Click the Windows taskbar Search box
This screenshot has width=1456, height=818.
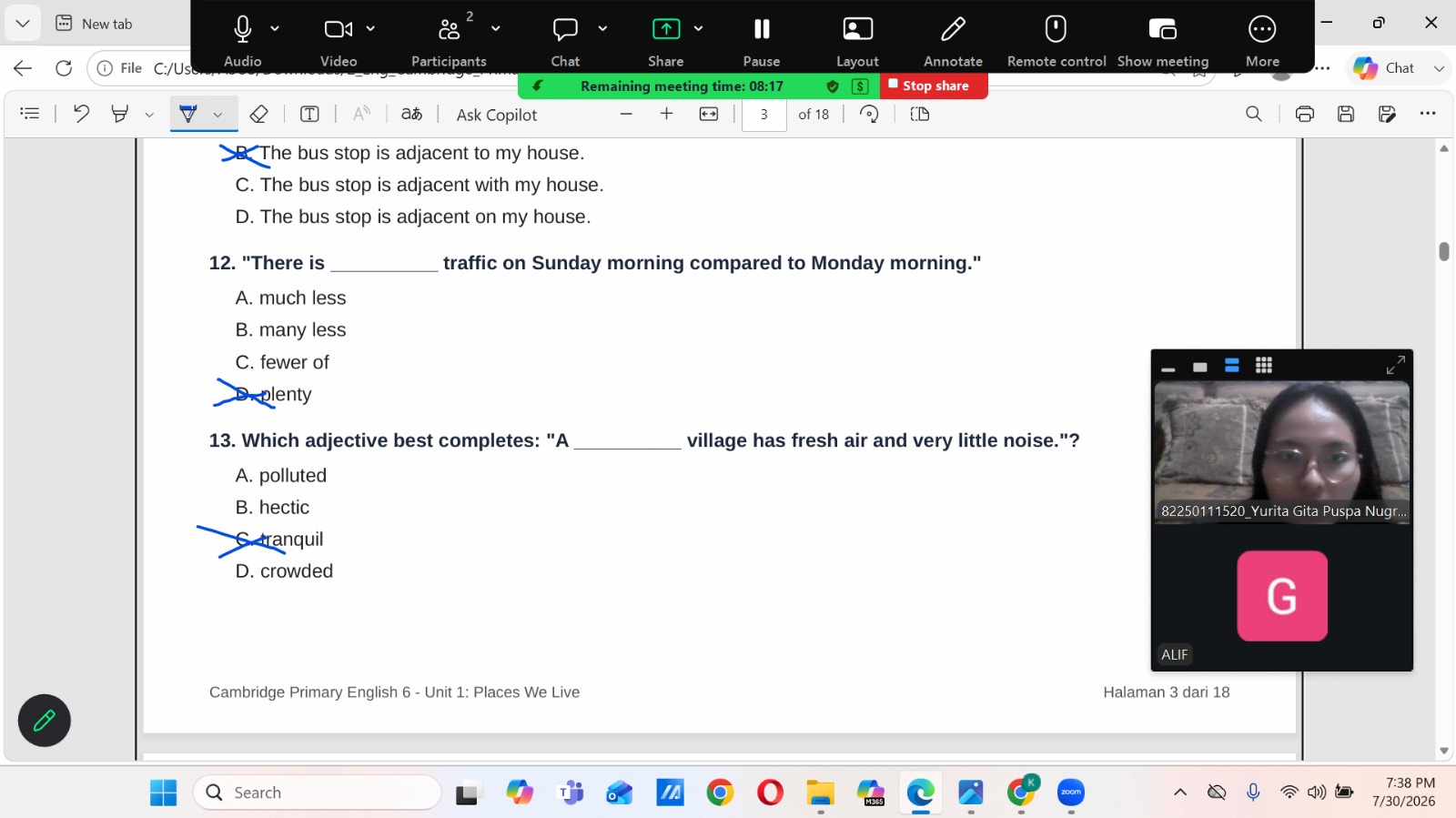point(318,793)
